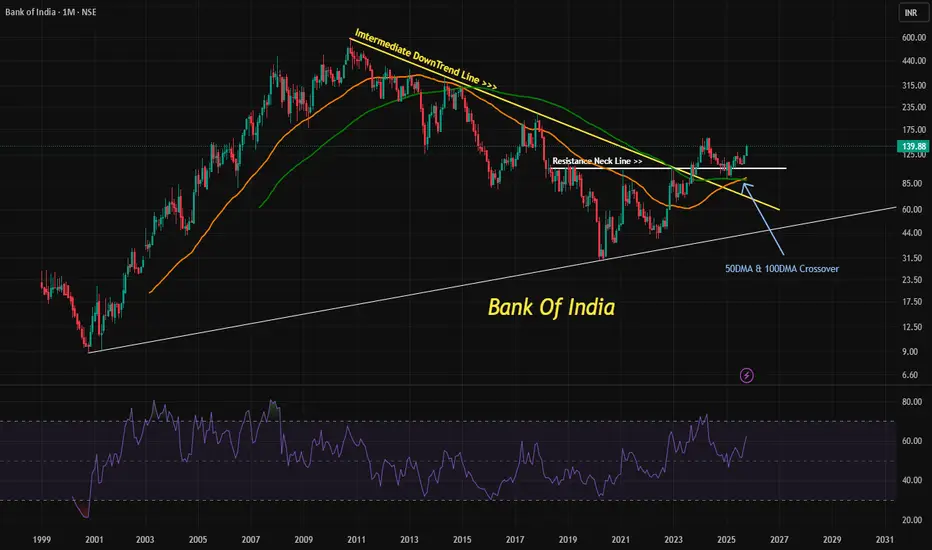
Task: Select the blue crossover arrow annotation
Action: click(x=763, y=219)
